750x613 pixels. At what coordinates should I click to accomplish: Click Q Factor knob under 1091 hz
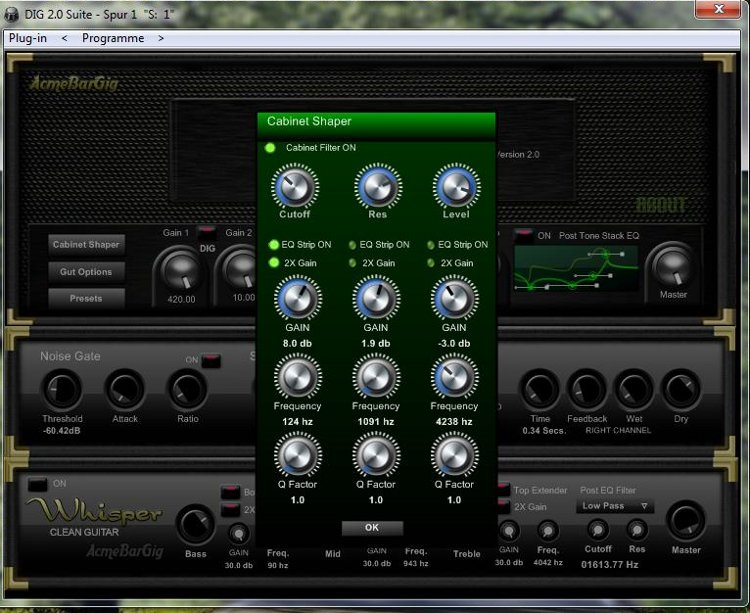click(x=376, y=455)
